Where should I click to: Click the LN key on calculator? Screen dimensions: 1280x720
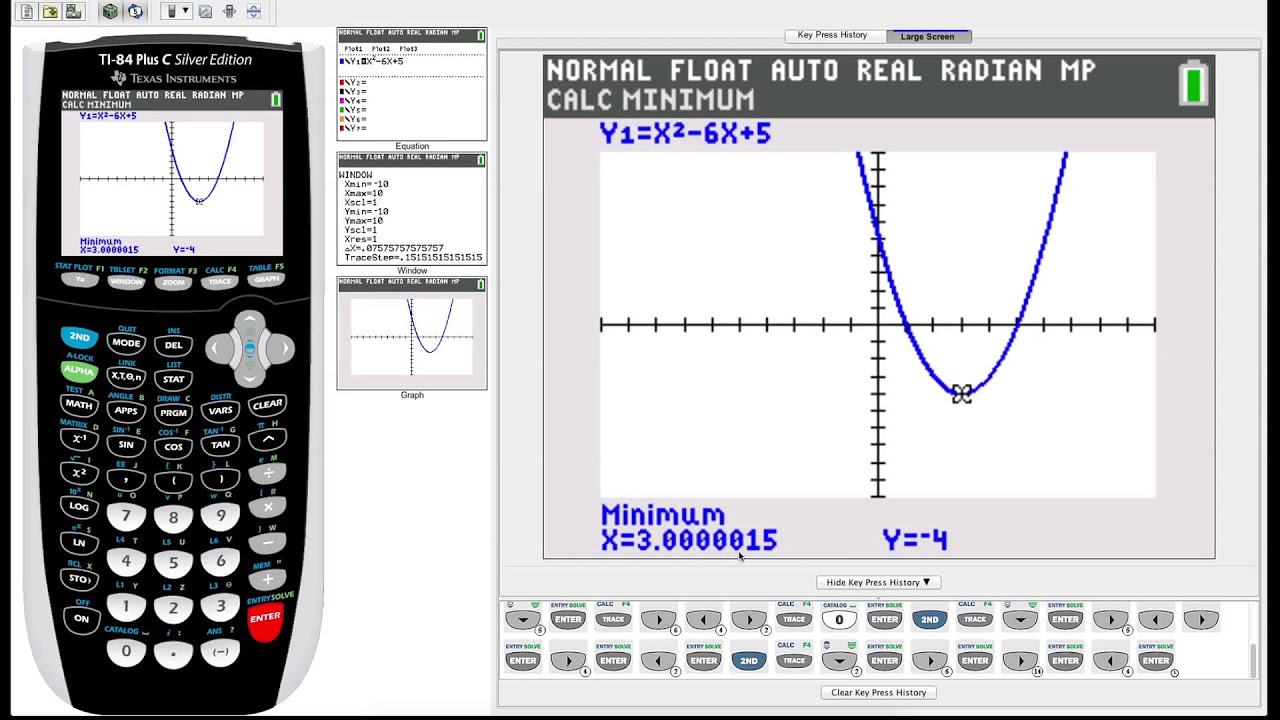pos(79,542)
